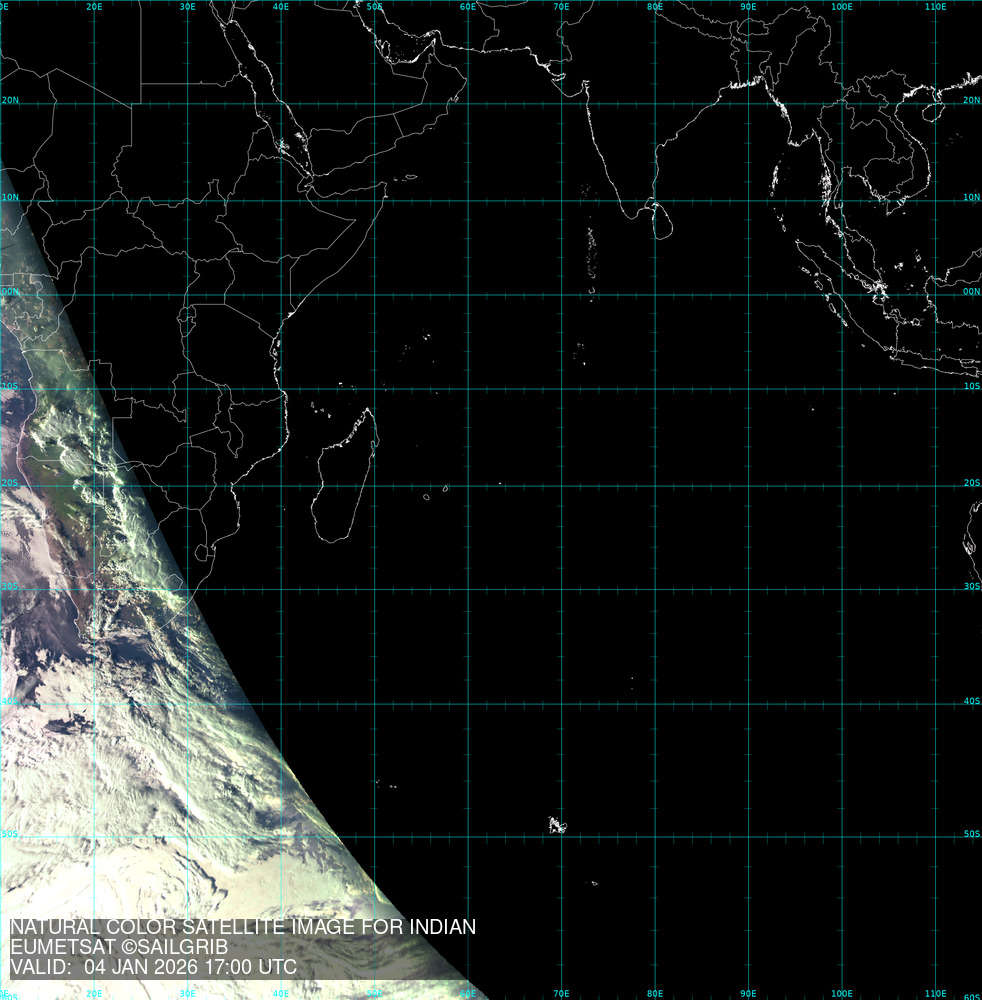982x1000 pixels.
Task: Click the Lake Victoria outline in East Africa
Action: pos(187,320)
